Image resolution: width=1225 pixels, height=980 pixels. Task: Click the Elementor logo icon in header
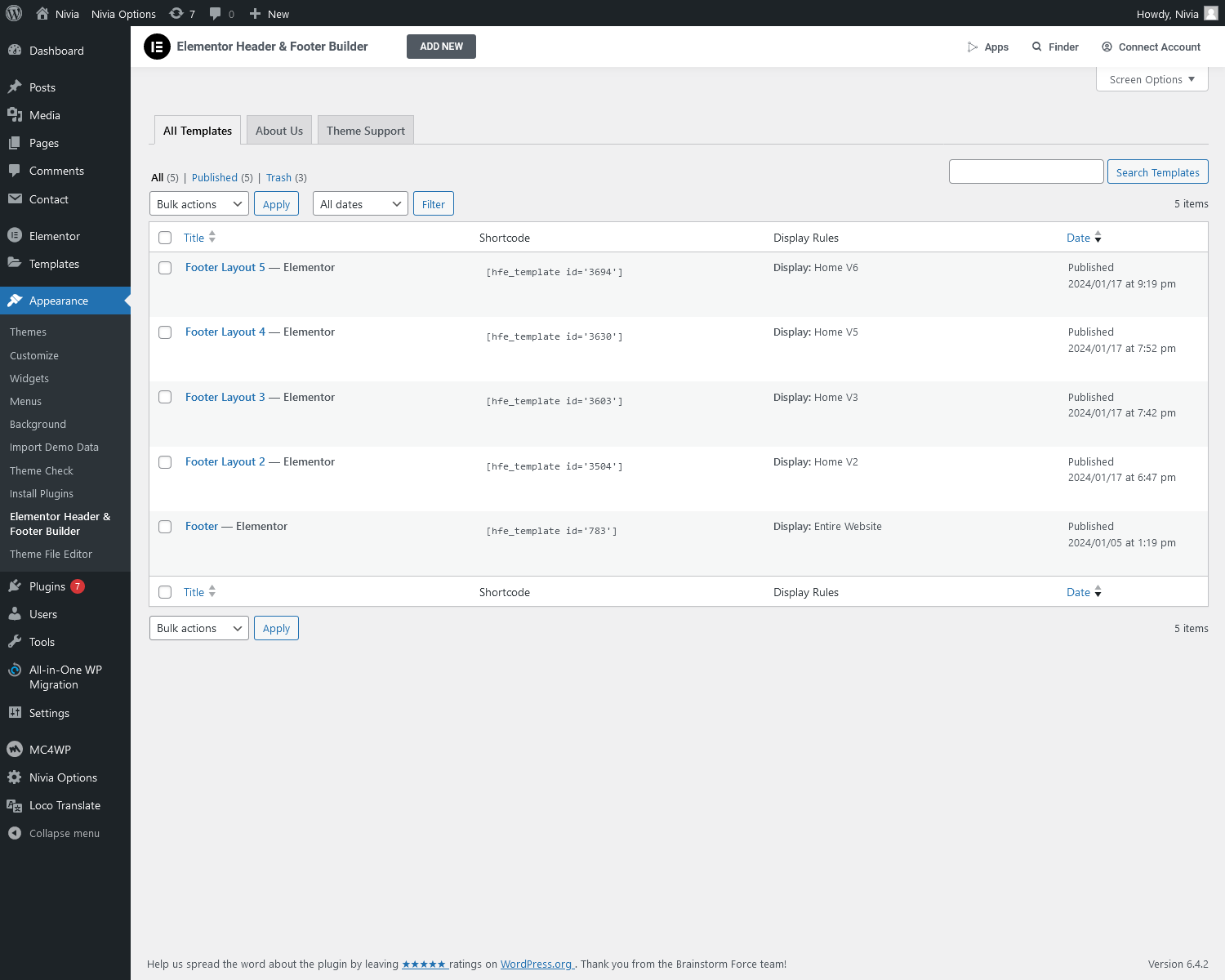click(x=157, y=47)
